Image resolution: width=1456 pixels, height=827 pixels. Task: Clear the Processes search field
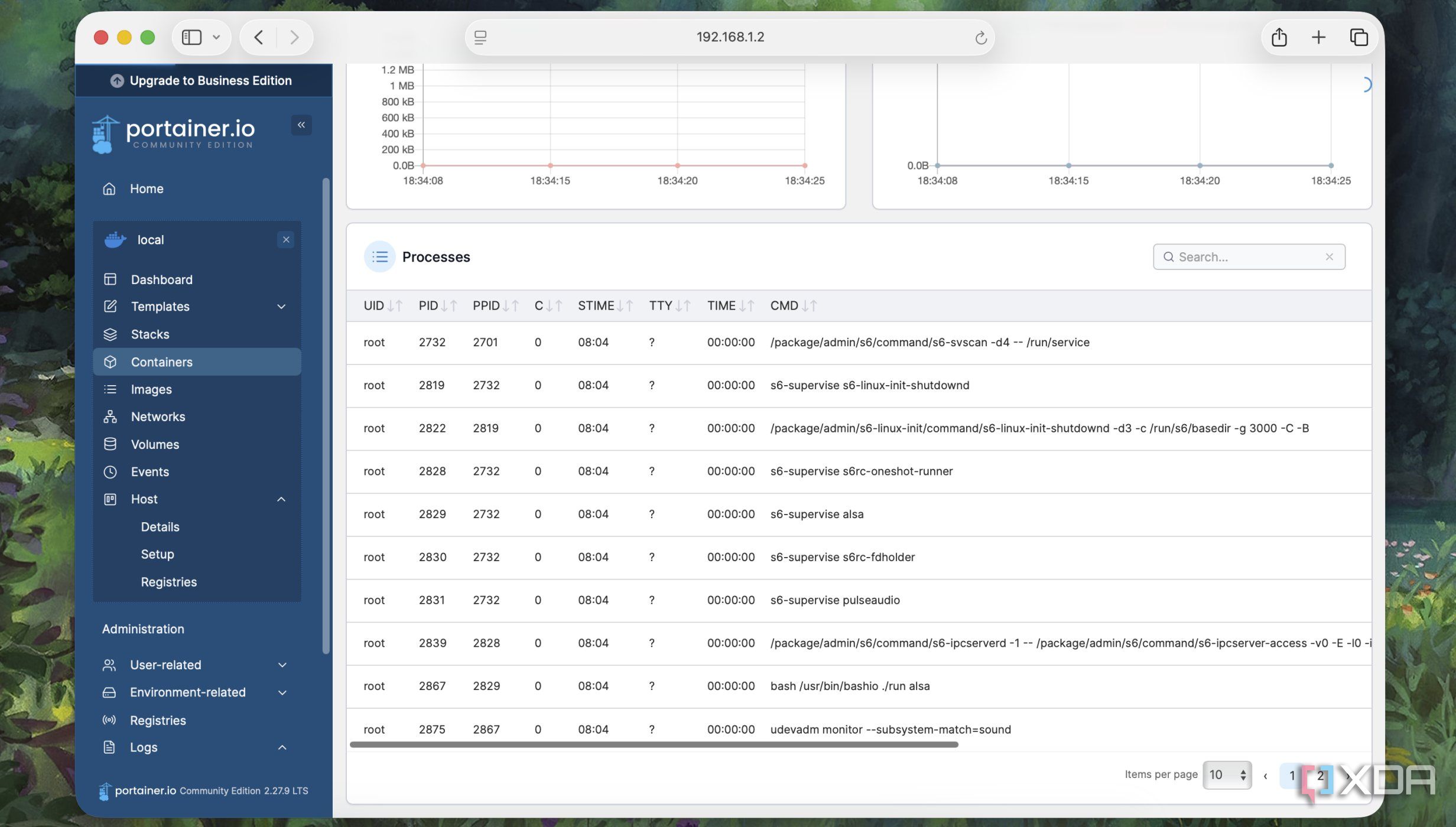pyautogui.click(x=1329, y=256)
